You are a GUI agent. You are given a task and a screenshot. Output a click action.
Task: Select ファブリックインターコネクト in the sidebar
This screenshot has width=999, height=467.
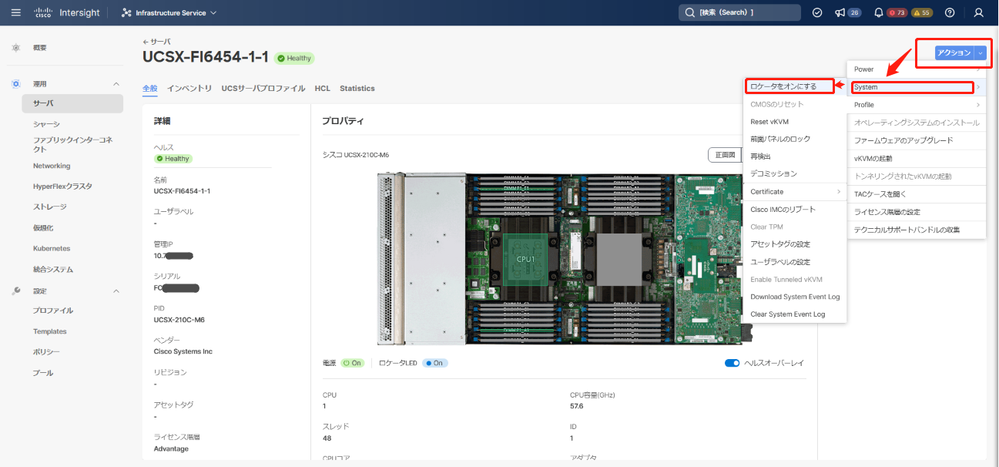[x=72, y=145]
